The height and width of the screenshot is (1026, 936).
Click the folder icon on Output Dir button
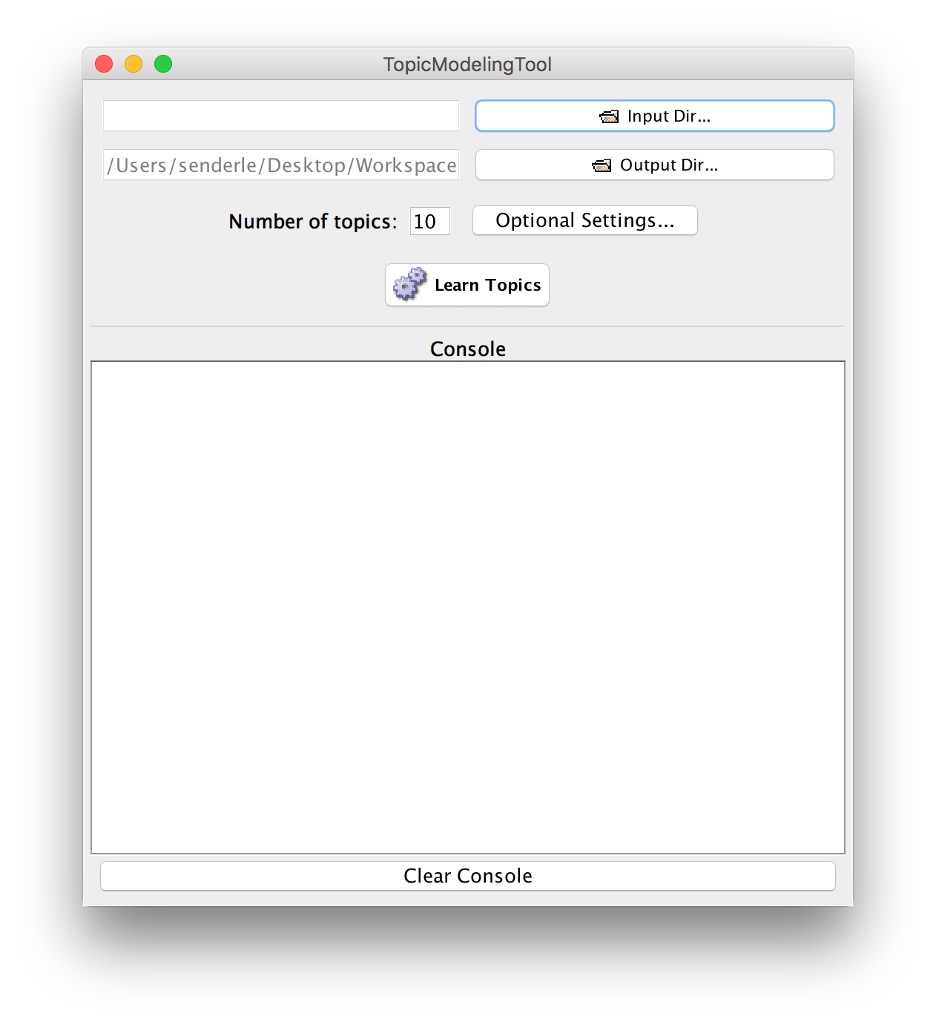click(603, 164)
